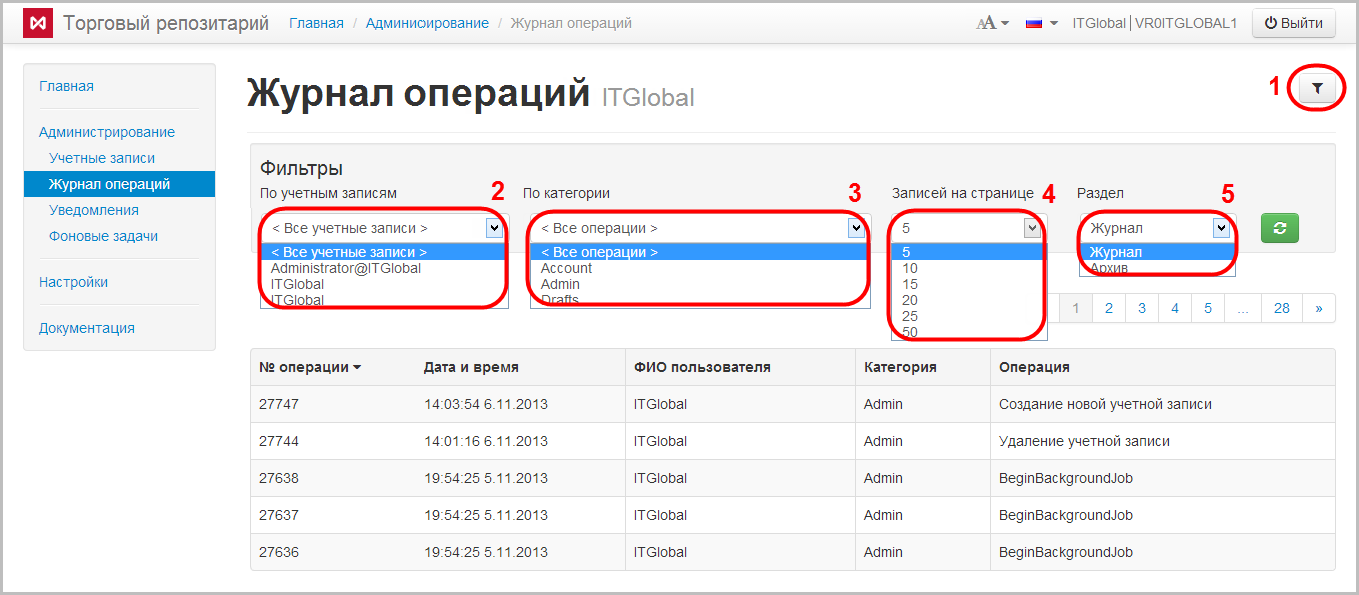Open the Russian flag language selector
Image resolution: width=1359 pixels, height=595 pixels.
coord(1041,23)
